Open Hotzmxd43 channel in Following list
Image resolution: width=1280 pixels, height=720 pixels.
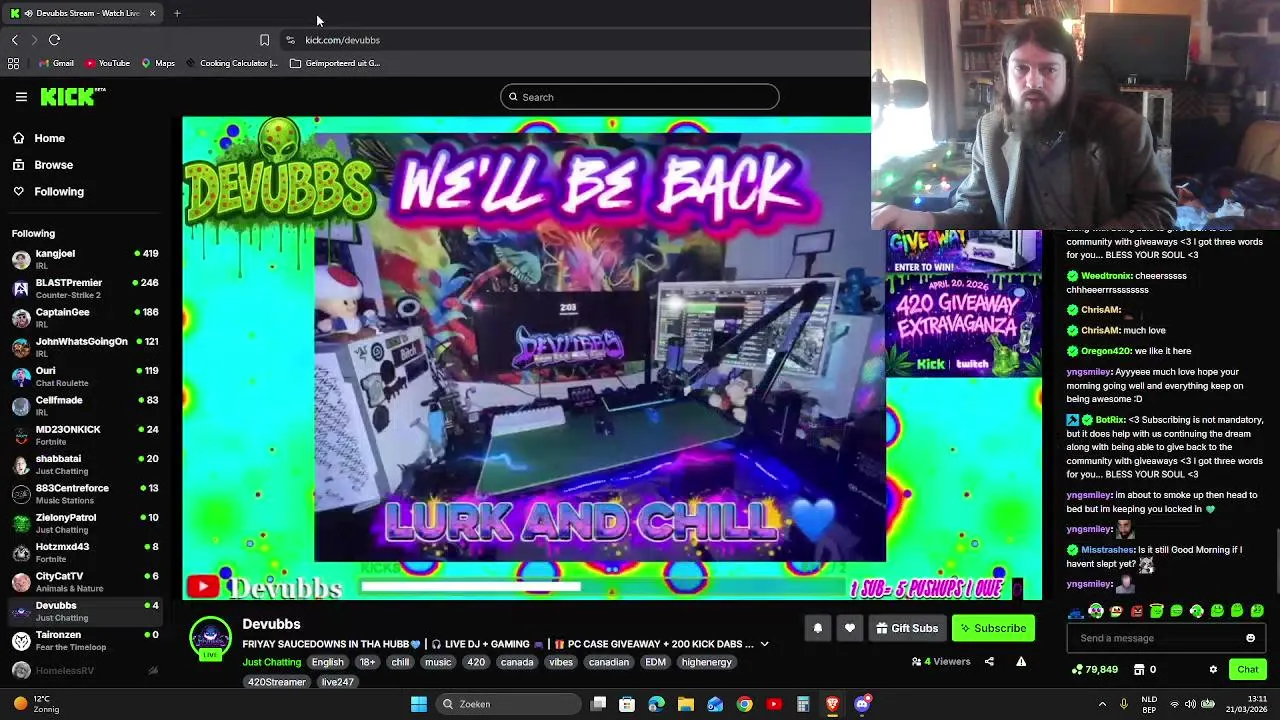coord(86,552)
